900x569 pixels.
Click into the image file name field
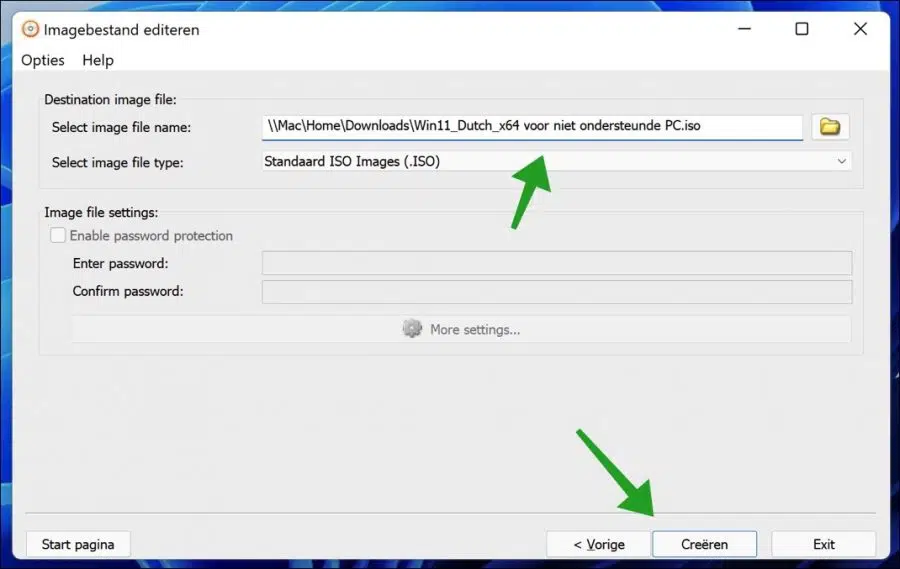(532, 126)
